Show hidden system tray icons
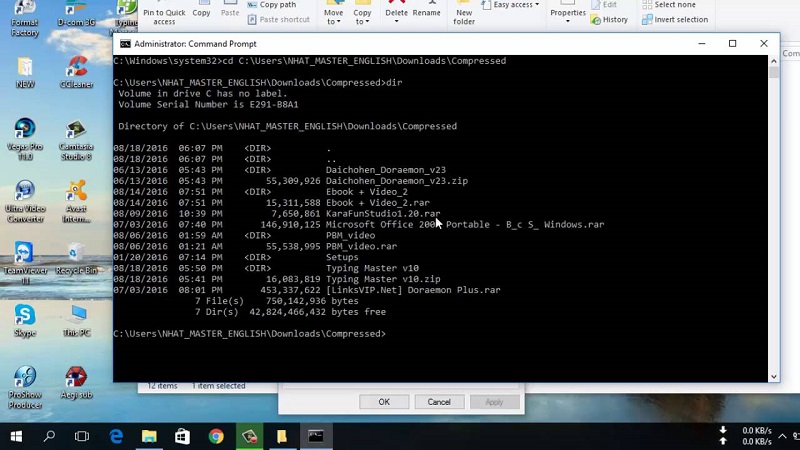This screenshot has width=800, height=450. pyautogui.click(x=782, y=436)
